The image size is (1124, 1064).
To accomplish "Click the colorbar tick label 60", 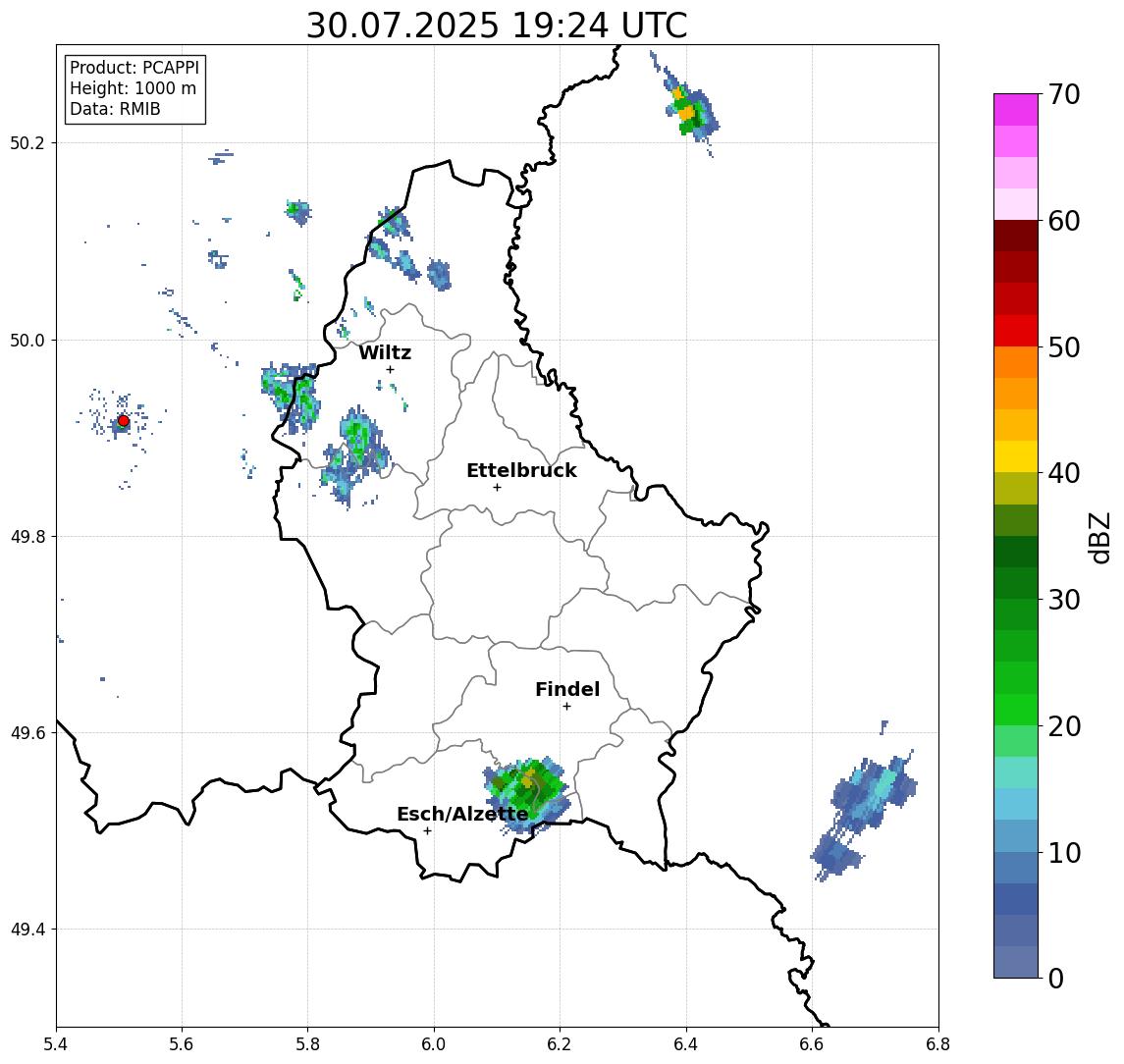I will [x=1064, y=221].
